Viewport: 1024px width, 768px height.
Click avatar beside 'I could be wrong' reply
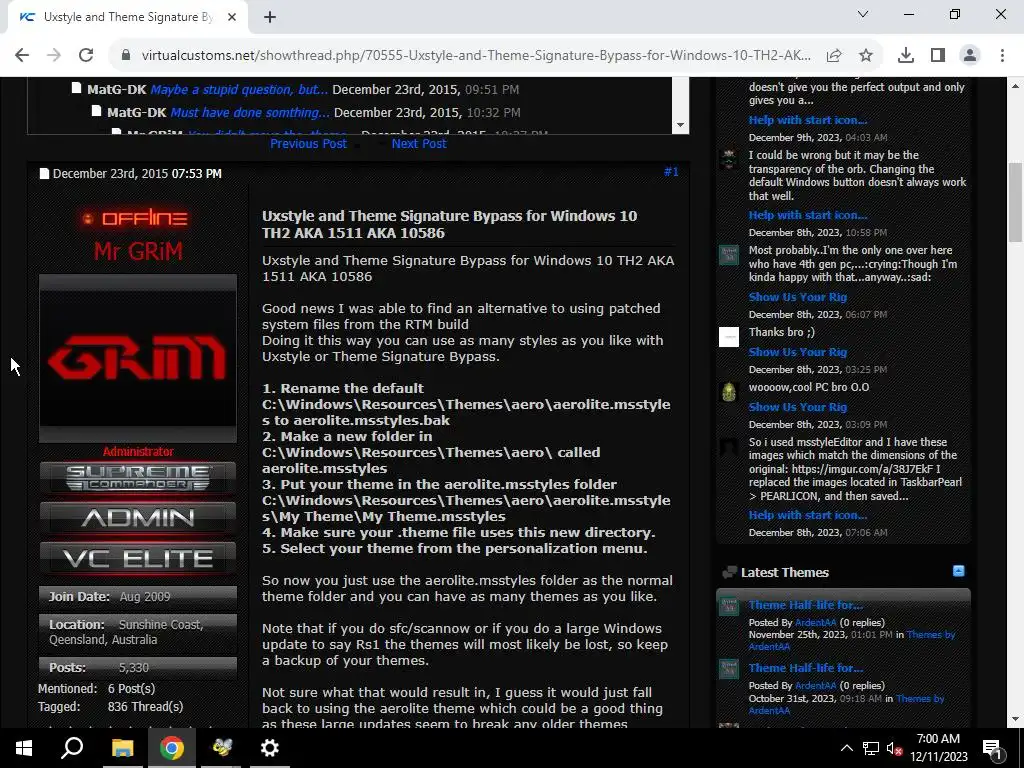coord(729,159)
